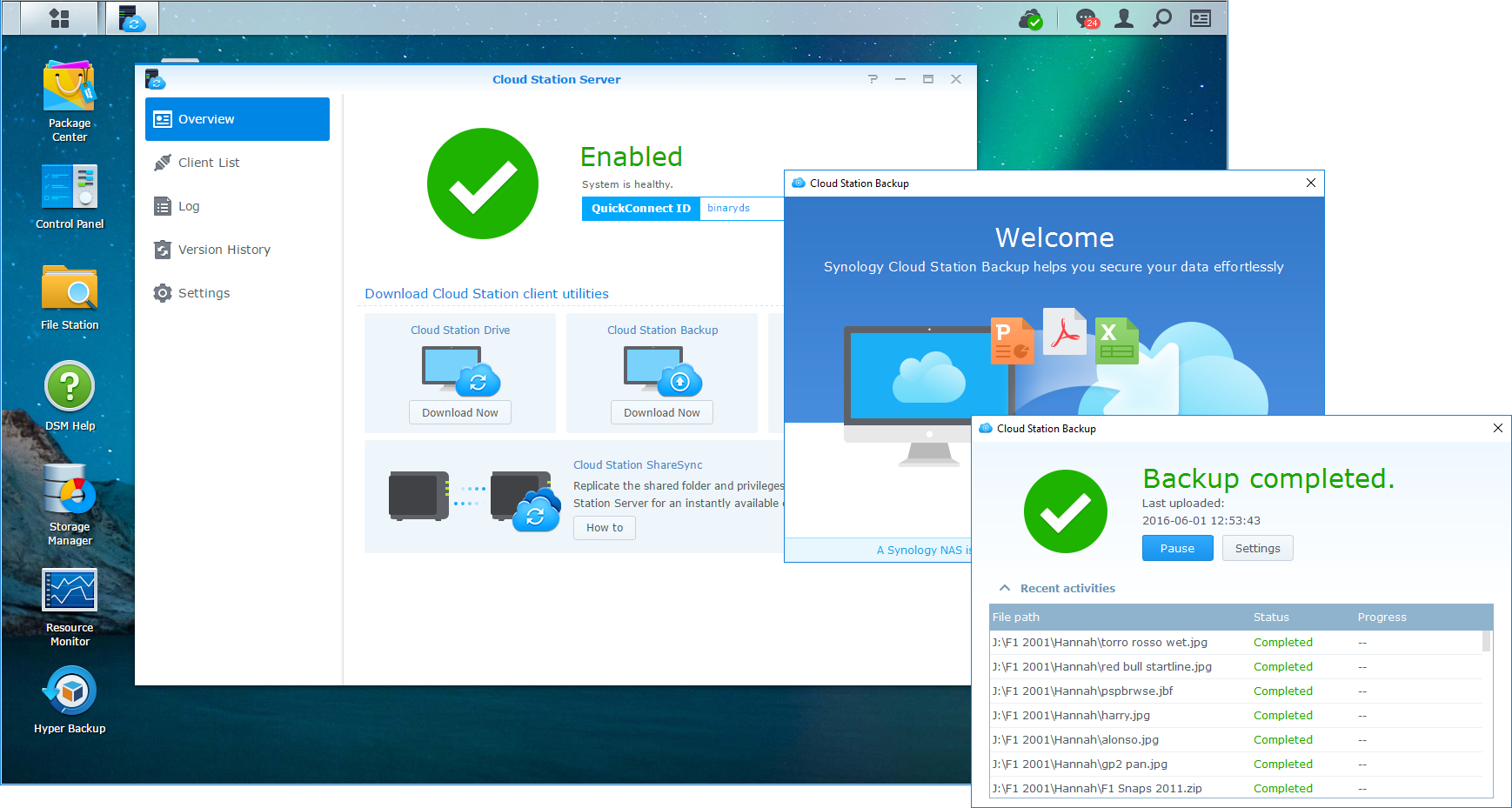The image size is (1512, 808).
Task: Click the QuickConnect ID label
Action: [x=641, y=208]
